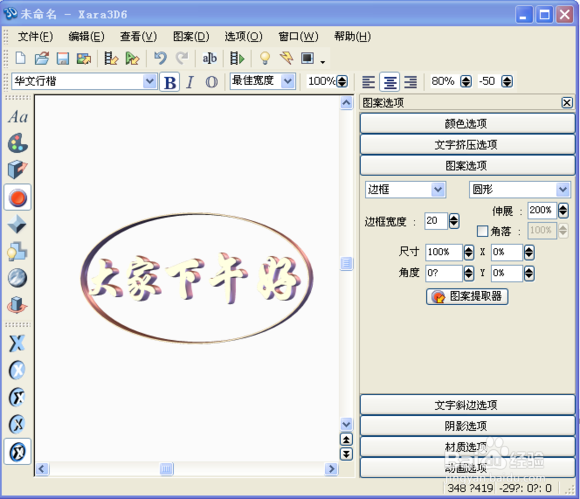The width and height of the screenshot is (580, 499).
Task: Expand the 材质选项 panel
Action: pyautogui.click(x=468, y=447)
